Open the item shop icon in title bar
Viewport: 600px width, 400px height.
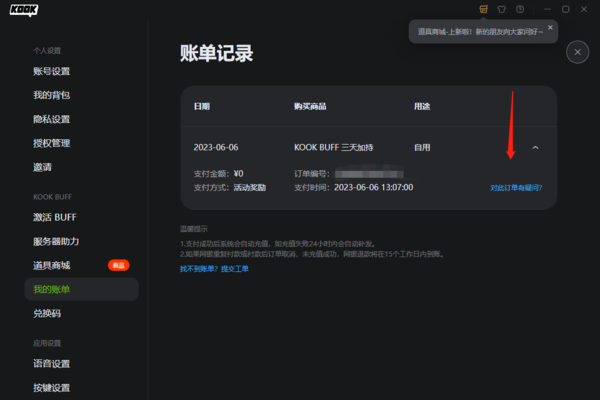tap(484, 9)
